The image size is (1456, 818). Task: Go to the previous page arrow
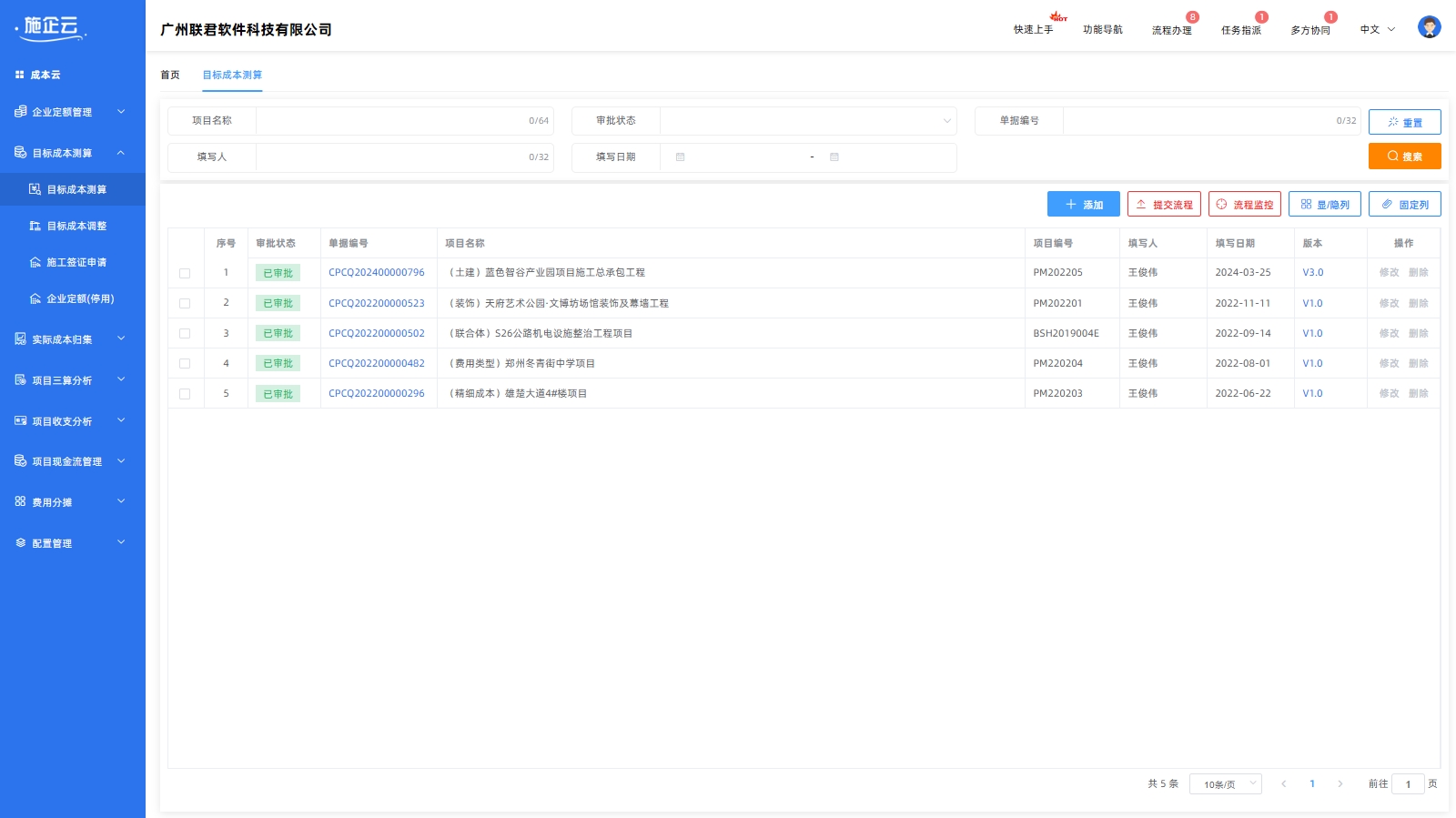click(1283, 784)
